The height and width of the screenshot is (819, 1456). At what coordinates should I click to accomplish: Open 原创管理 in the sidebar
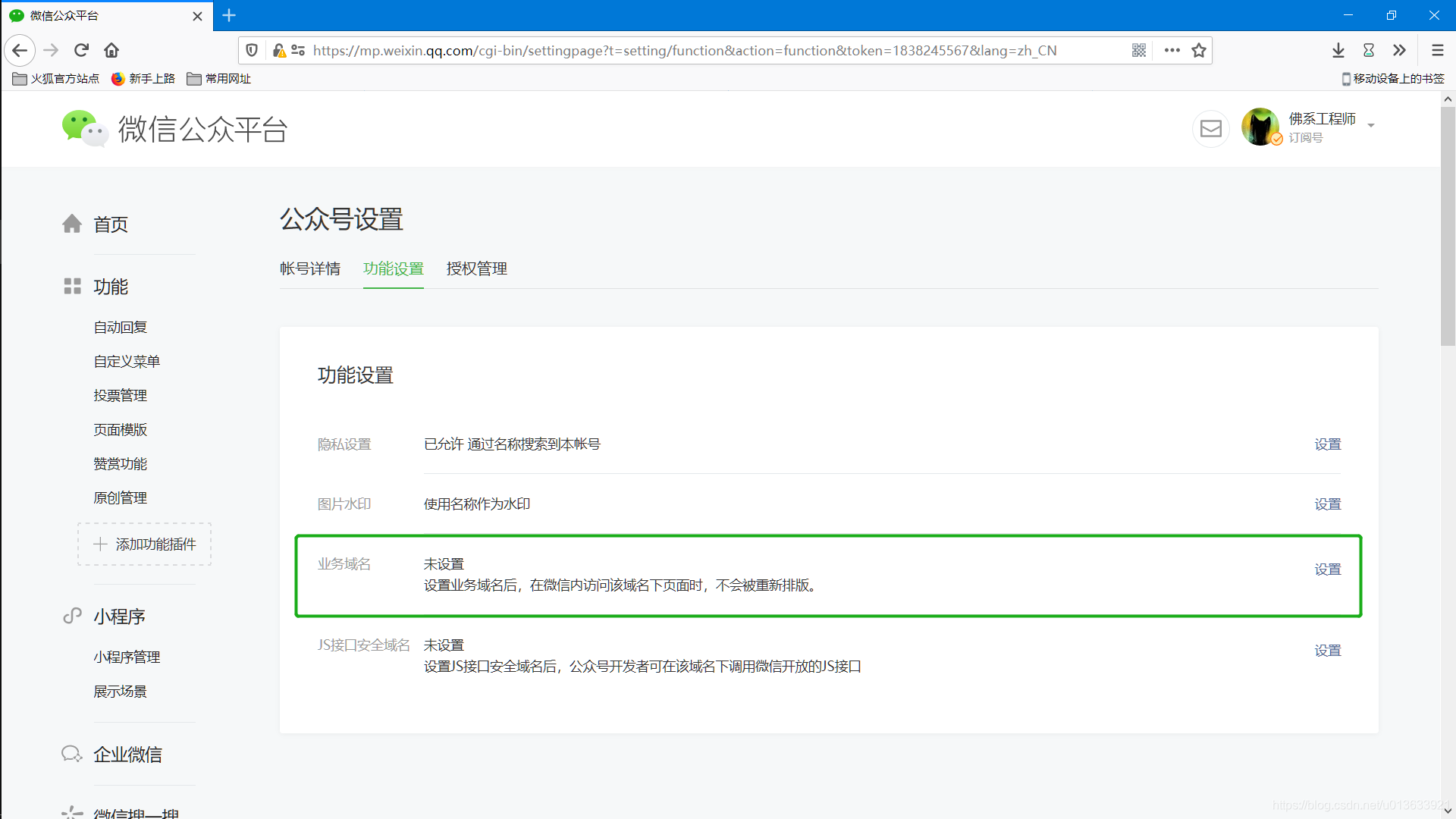[120, 497]
